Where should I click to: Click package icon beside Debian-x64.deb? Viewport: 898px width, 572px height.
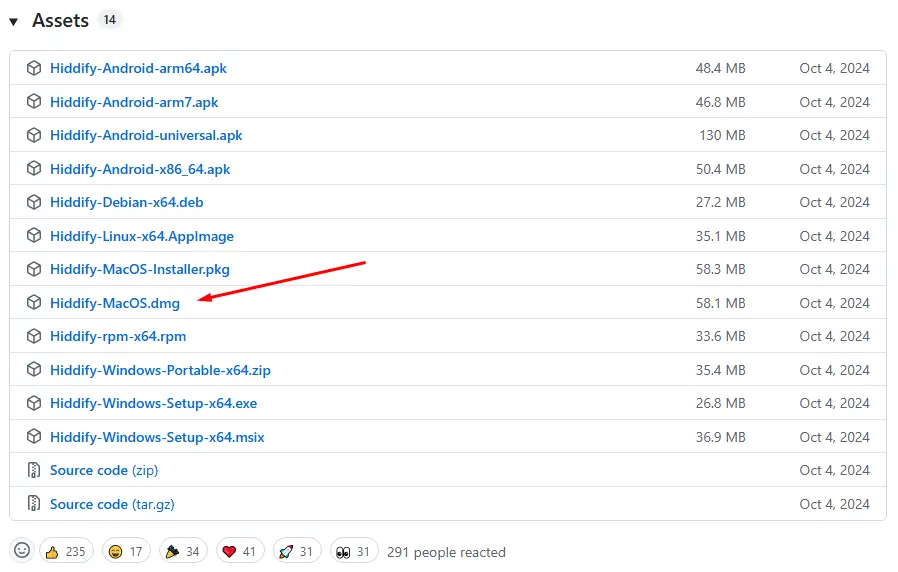coord(34,202)
